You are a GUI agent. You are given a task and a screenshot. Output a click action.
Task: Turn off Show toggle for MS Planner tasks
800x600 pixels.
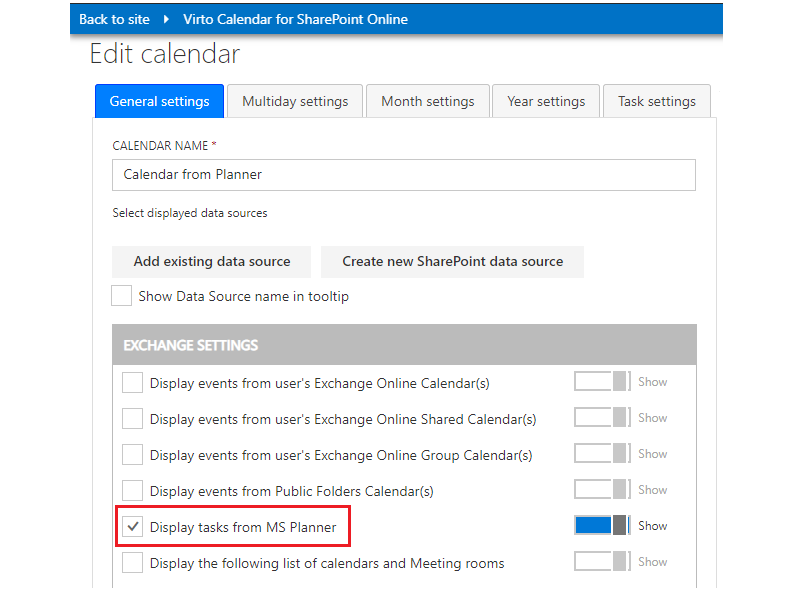pos(601,526)
